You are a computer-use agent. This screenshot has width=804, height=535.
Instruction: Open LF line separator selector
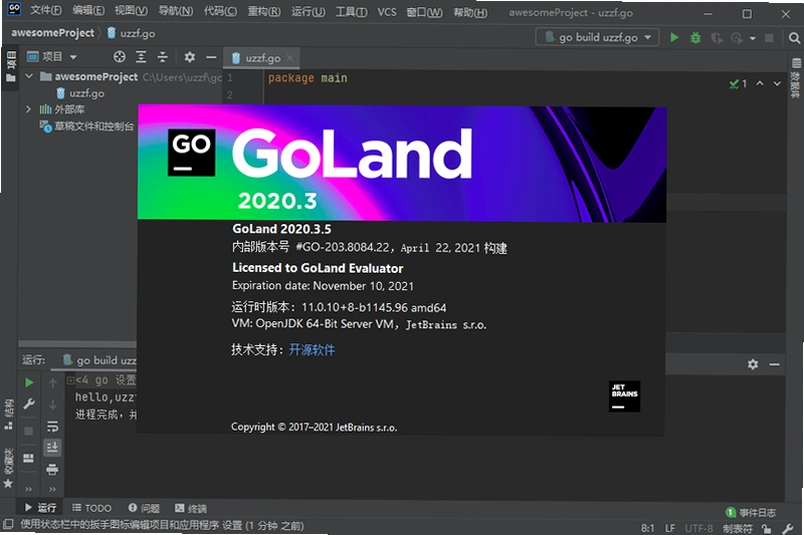pos(670,528)
